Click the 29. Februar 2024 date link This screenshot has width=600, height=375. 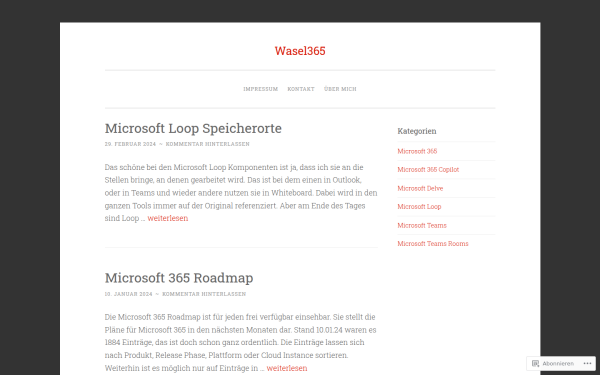130,144
